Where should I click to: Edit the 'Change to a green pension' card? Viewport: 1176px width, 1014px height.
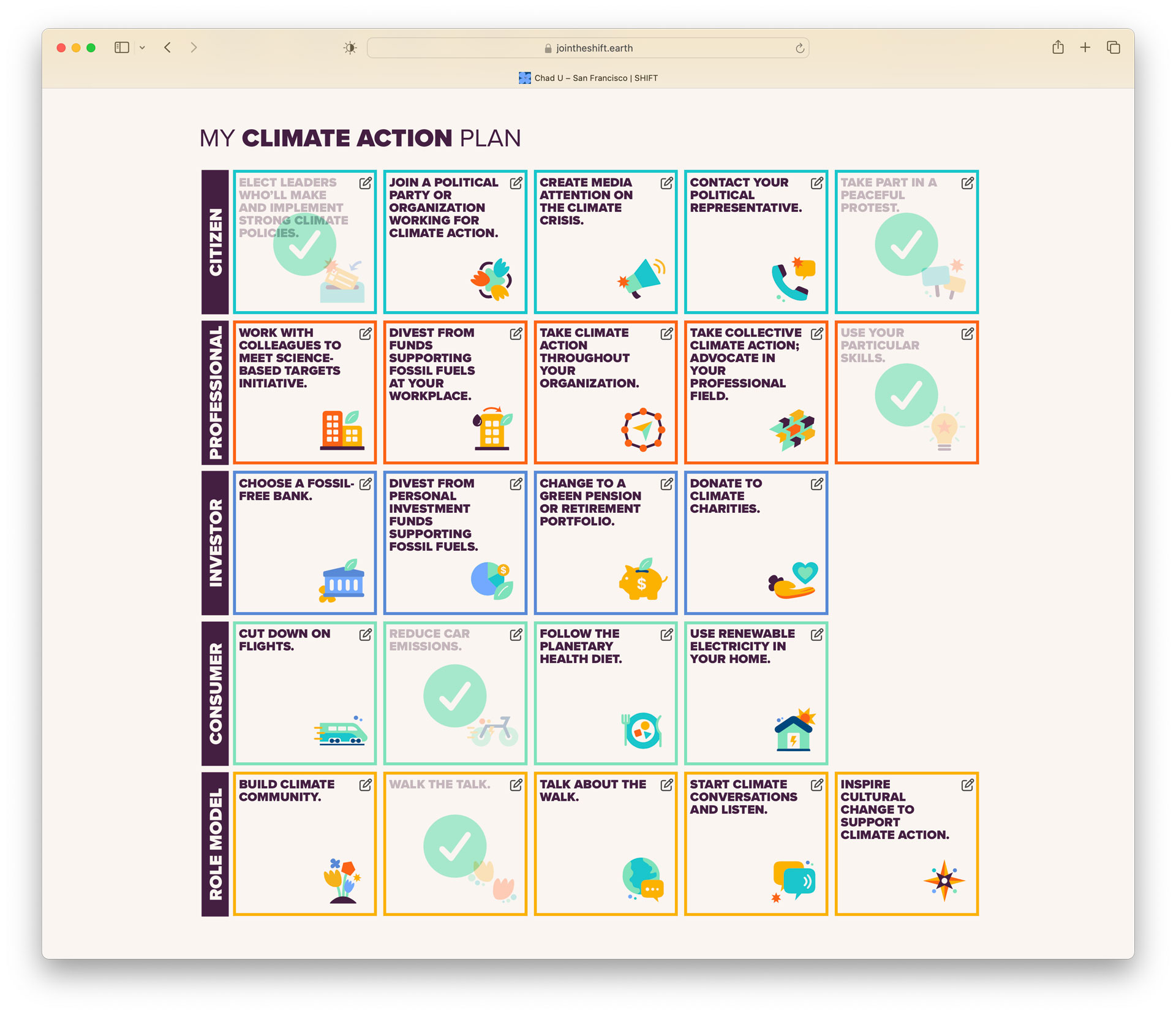pyautogui.click(x=667, y=484)
